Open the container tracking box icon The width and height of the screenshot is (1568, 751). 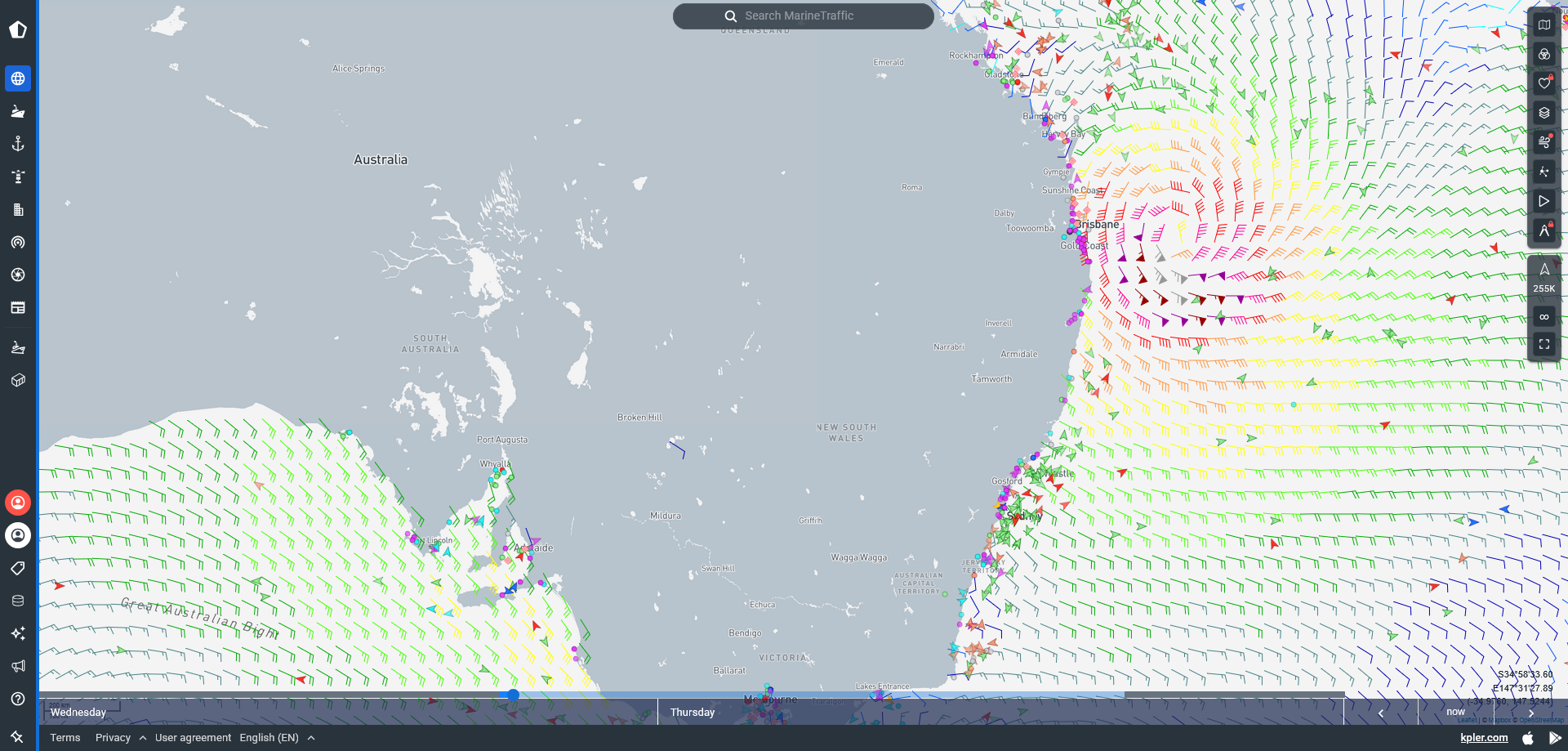pos(18,380)
